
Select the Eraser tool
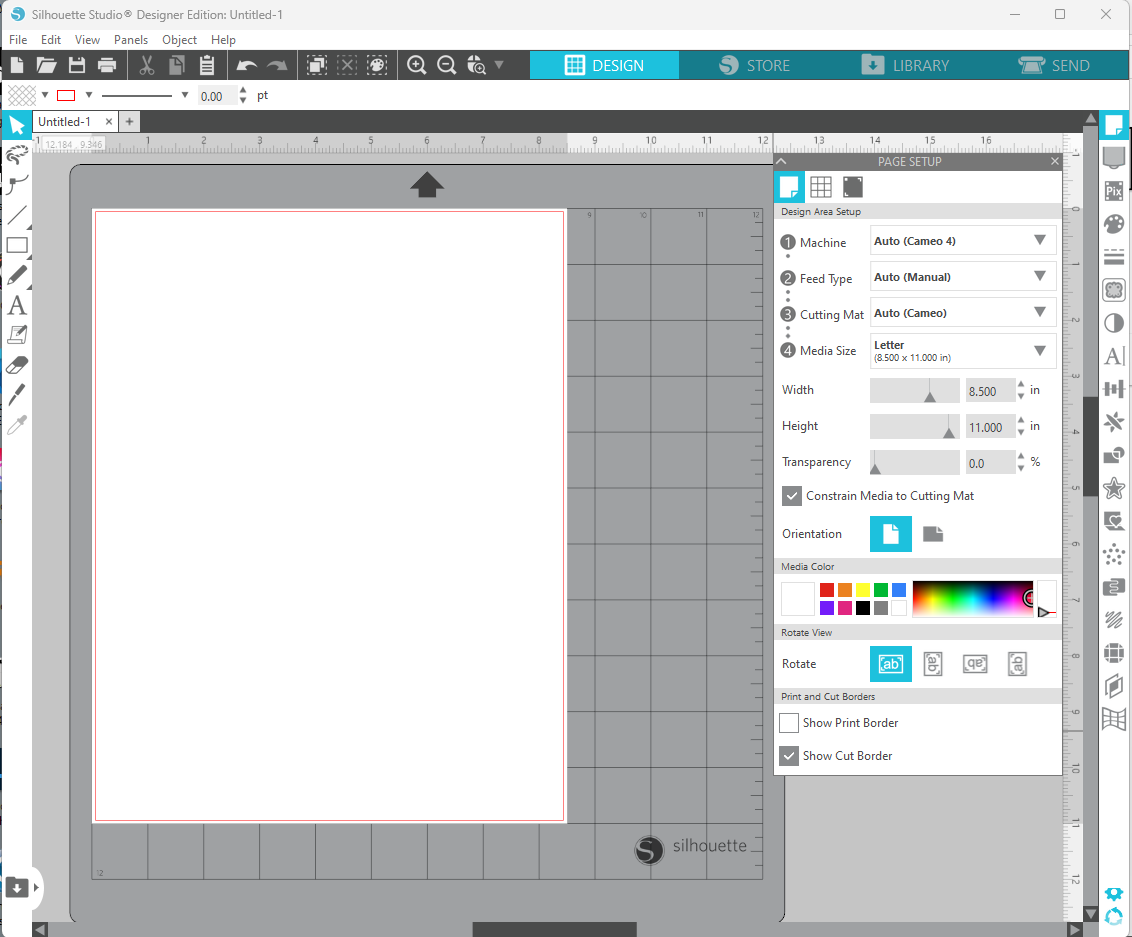(16, 364)
